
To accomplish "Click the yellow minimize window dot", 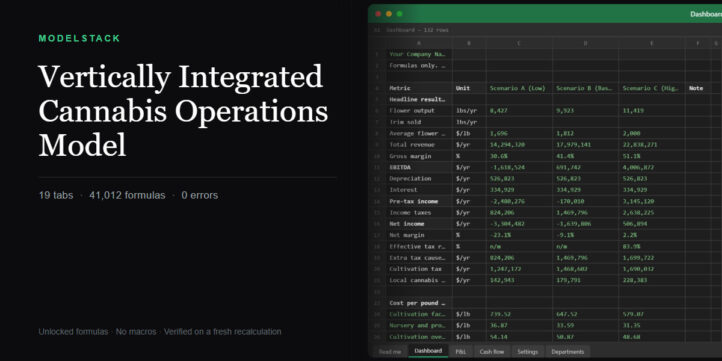I will tap(389, 14).
